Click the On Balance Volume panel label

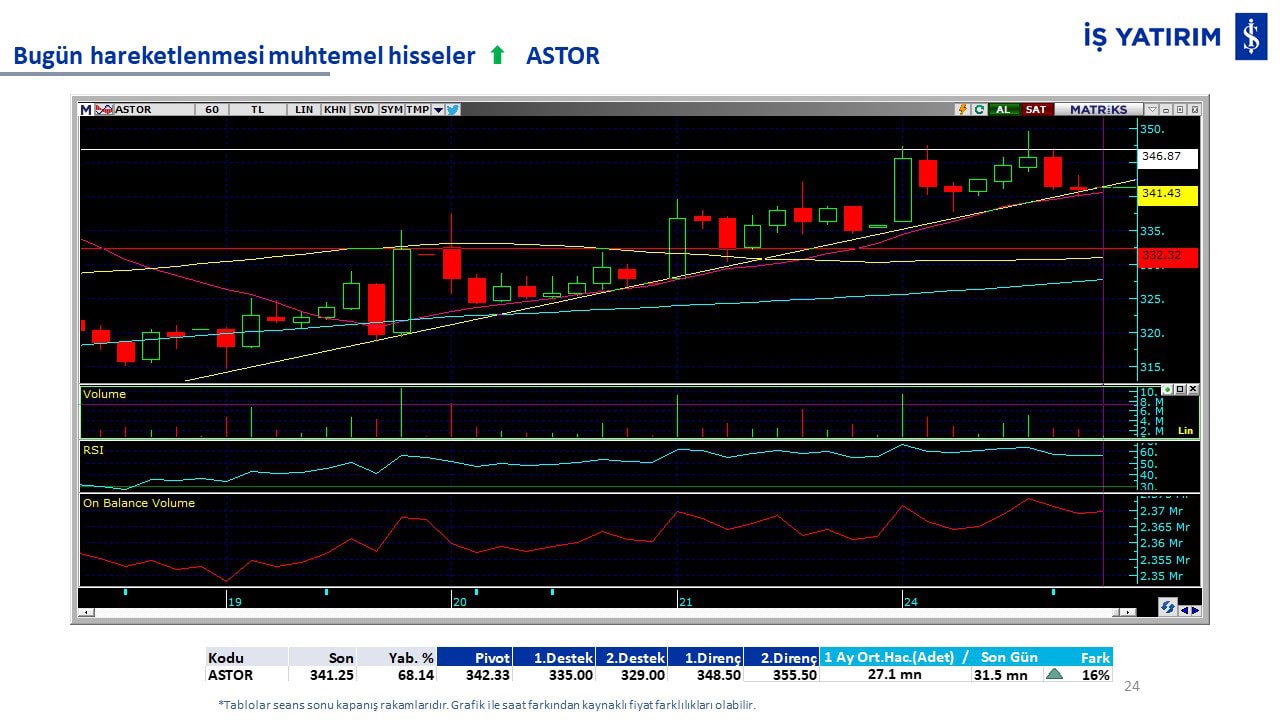coord(139,503)
